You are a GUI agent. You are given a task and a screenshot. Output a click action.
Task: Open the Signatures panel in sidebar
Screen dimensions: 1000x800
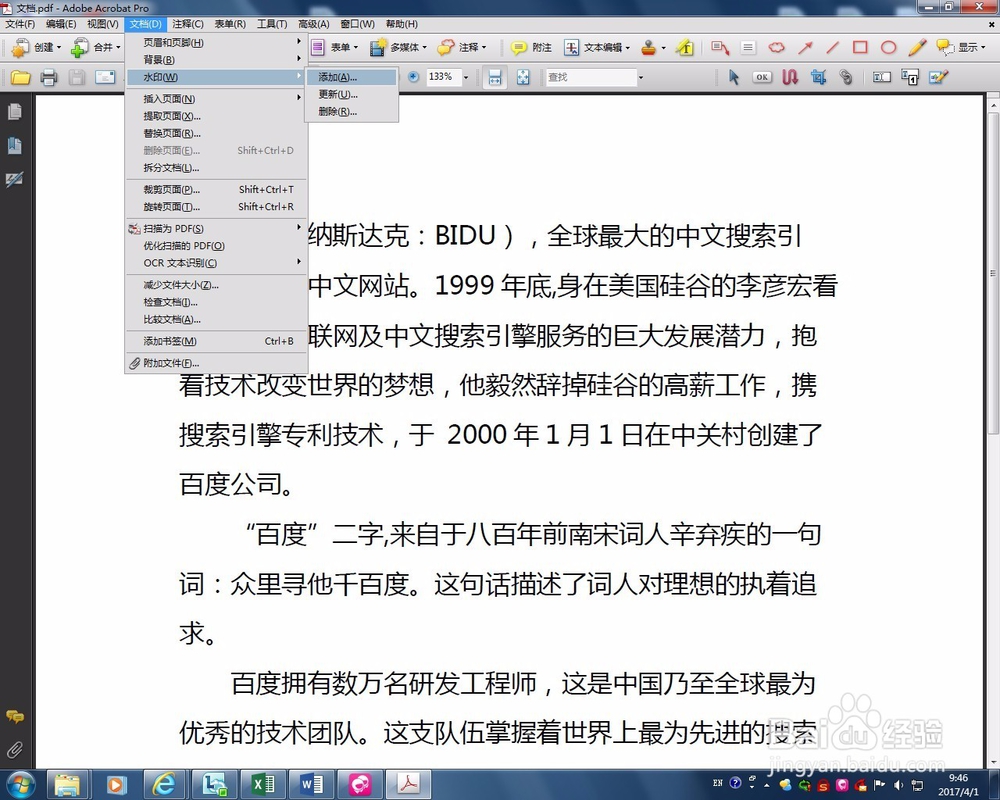(x=15, y=179)
